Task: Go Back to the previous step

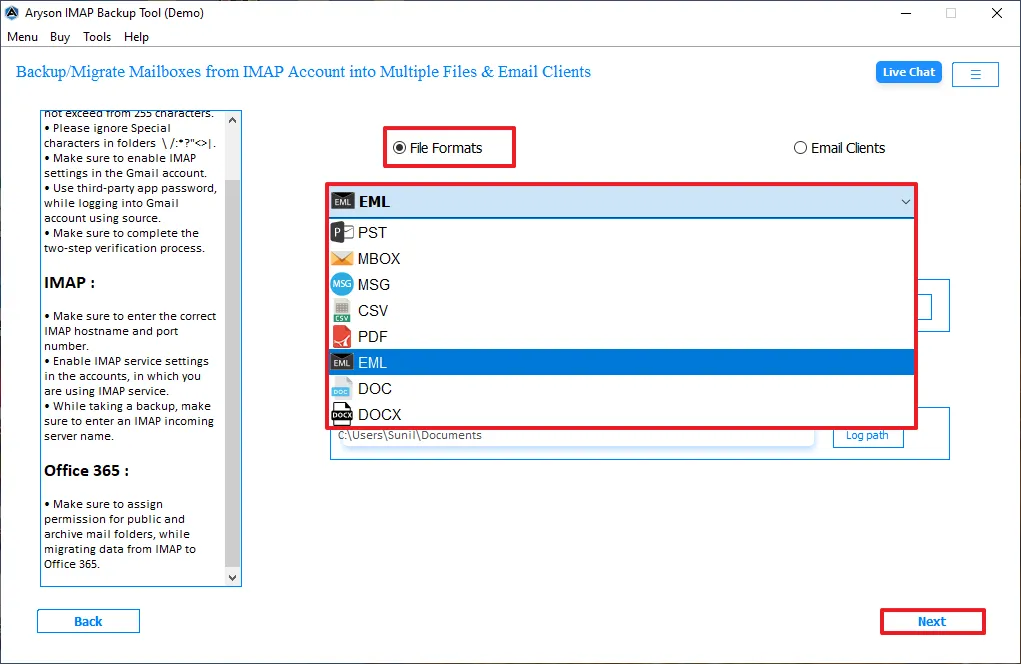Action: (88, 621)
